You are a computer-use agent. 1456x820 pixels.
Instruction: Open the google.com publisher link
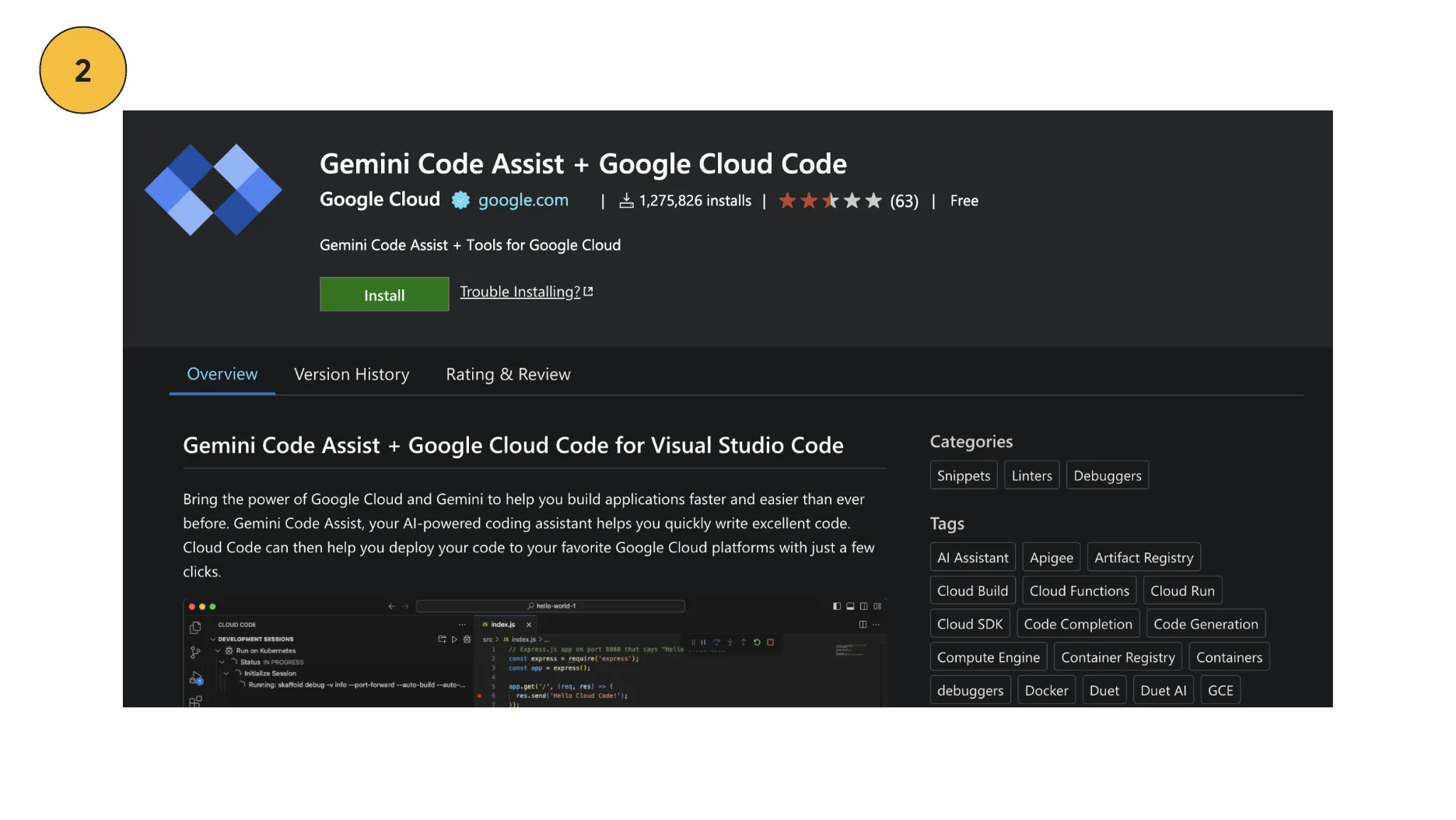coord(523,200)
